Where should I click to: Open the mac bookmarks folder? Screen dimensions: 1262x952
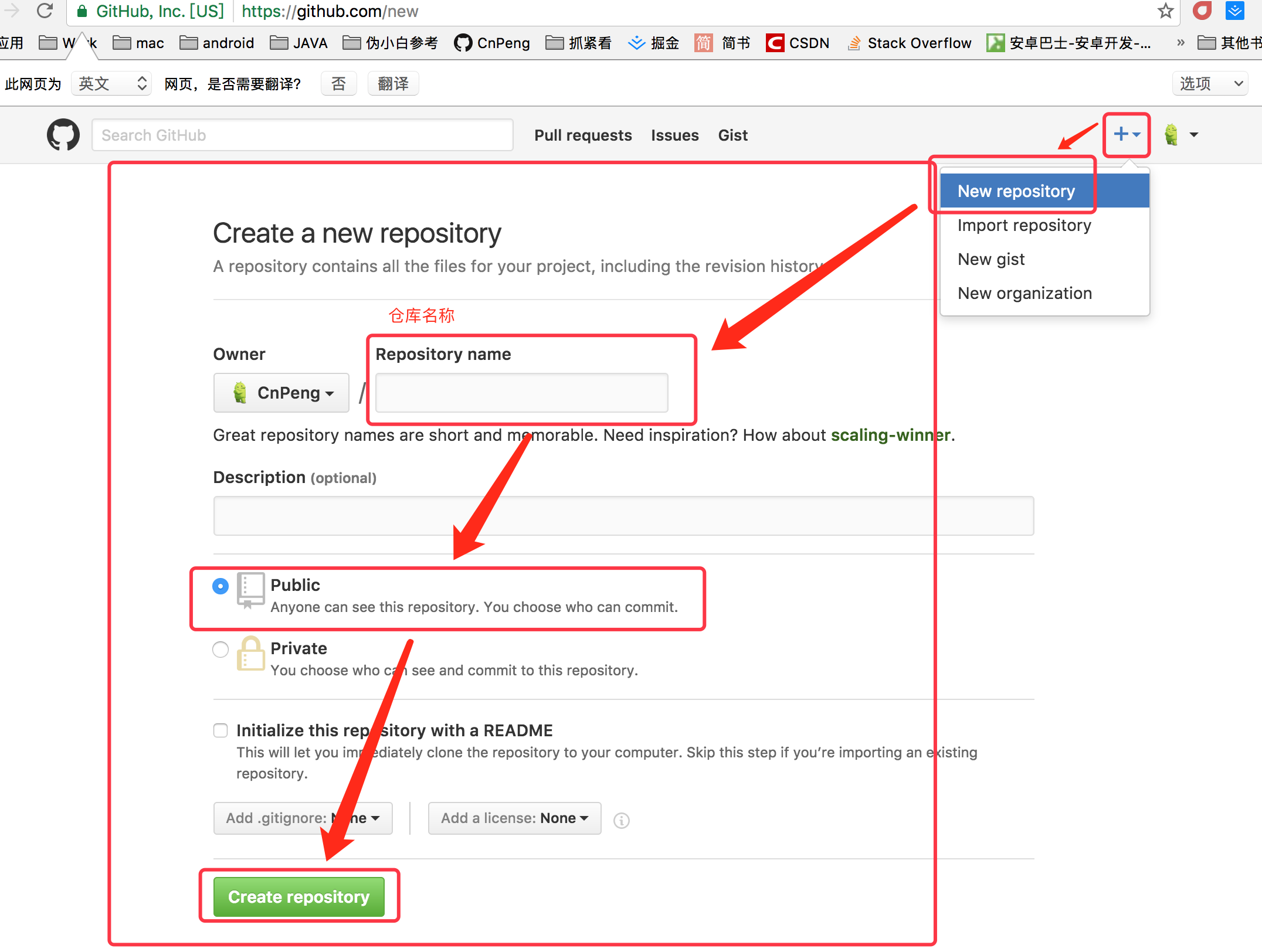pos(138,43)
